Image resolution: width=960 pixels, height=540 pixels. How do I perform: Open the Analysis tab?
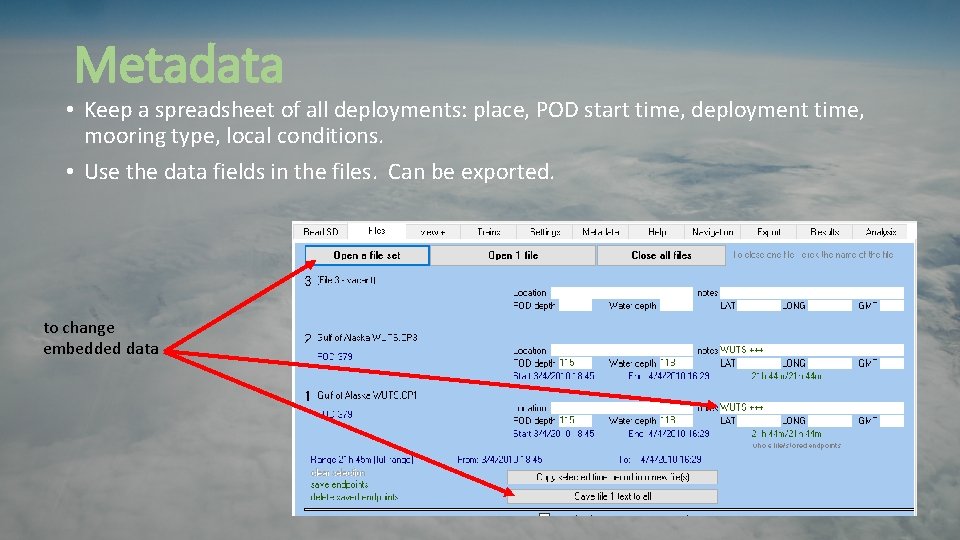(880, 231)
